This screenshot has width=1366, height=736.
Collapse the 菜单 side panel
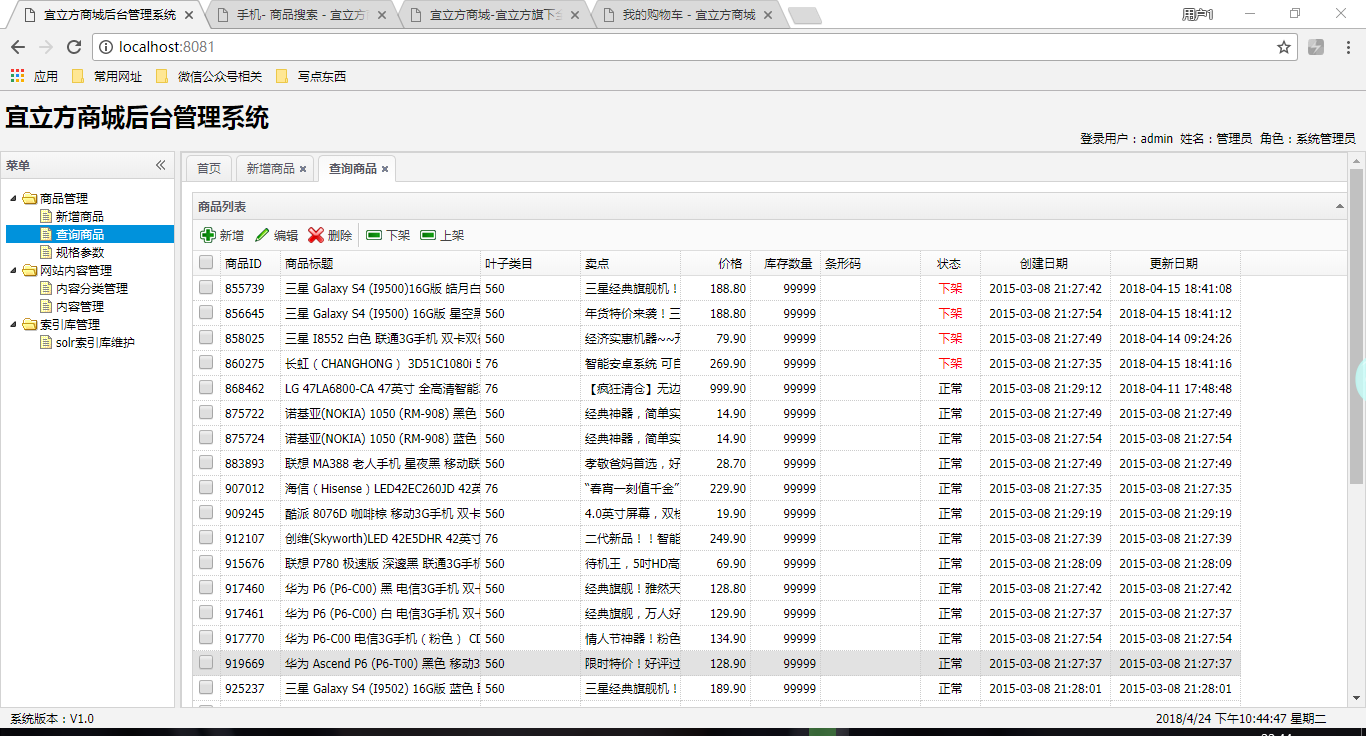point(160,166)
